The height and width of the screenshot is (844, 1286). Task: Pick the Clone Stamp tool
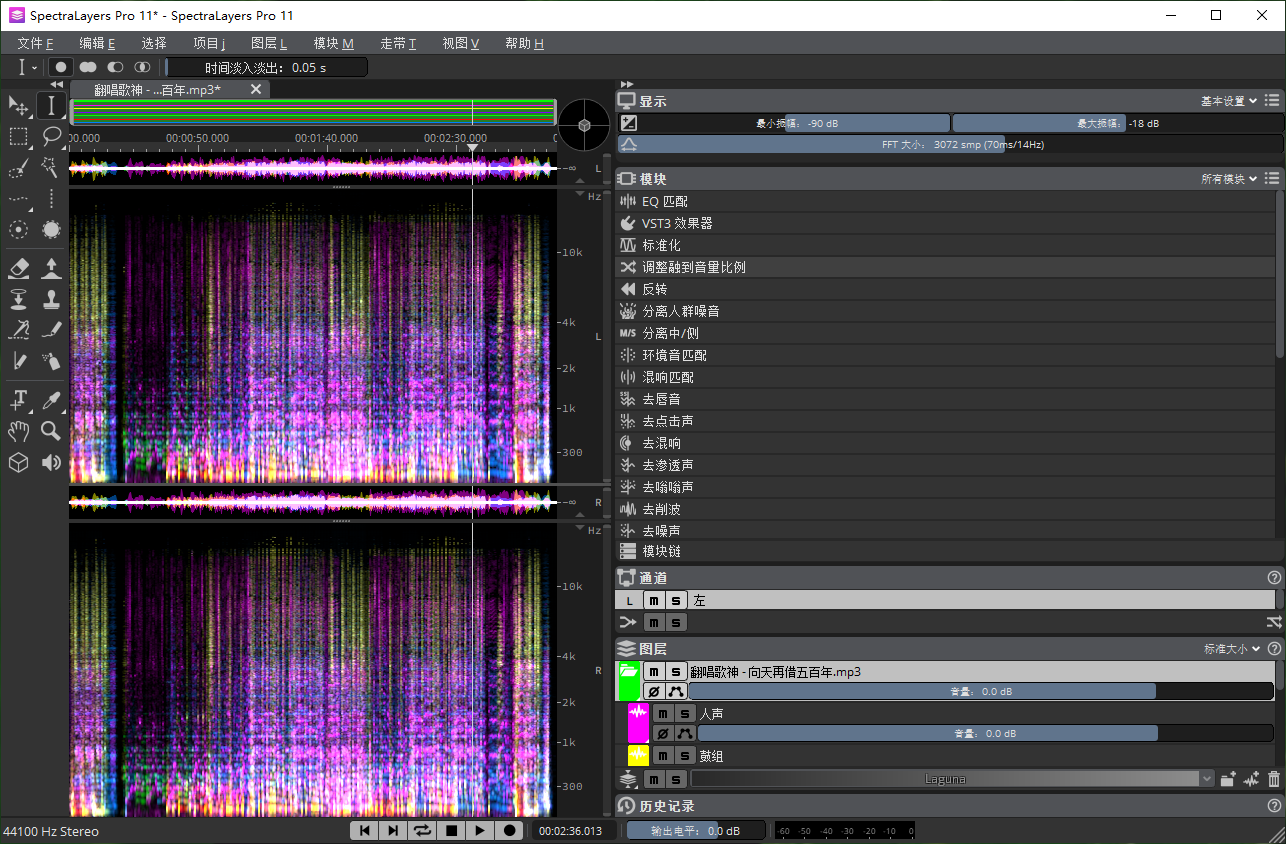(x=51, y=299)
